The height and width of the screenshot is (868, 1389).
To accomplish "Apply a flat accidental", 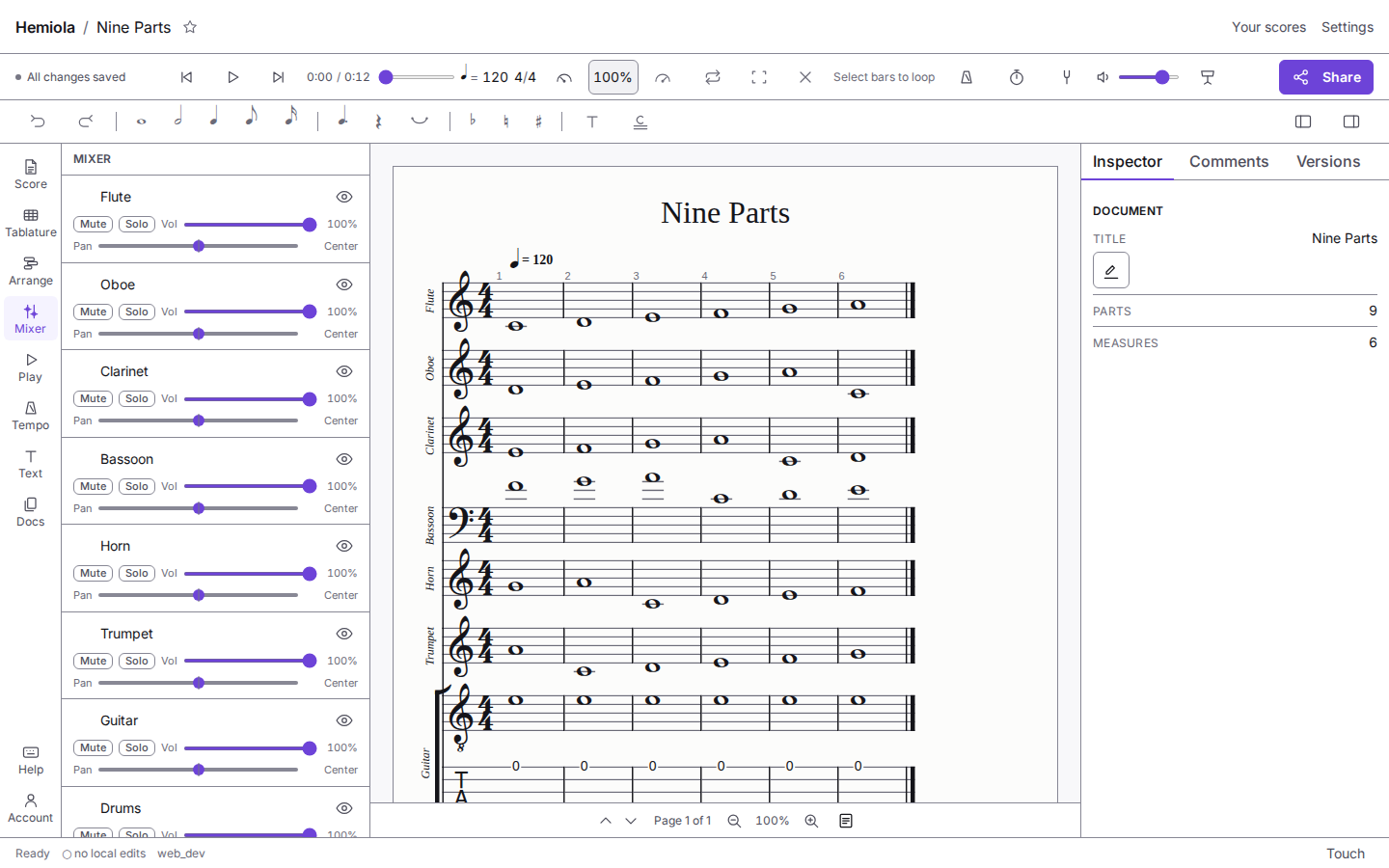I will [473, 122].
